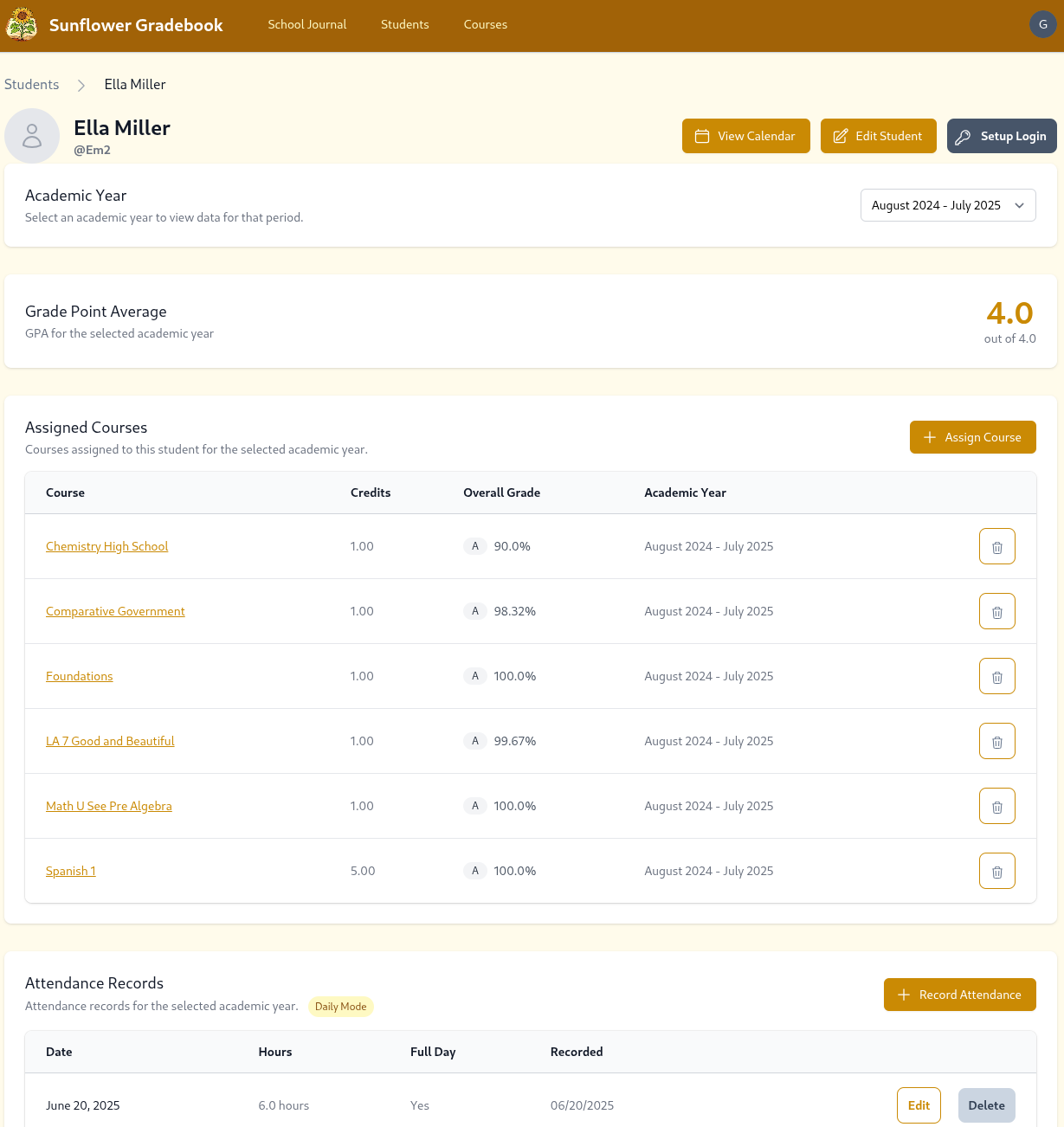The height and width of the screenshot is (1127, 1064).
Task: Open the Comparative Government course link
Action: tap(115, 611)
